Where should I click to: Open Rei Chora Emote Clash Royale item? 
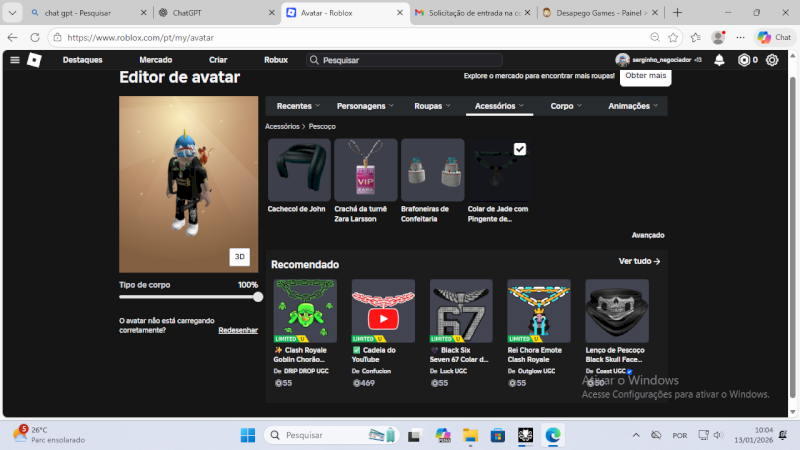point(539,311)
